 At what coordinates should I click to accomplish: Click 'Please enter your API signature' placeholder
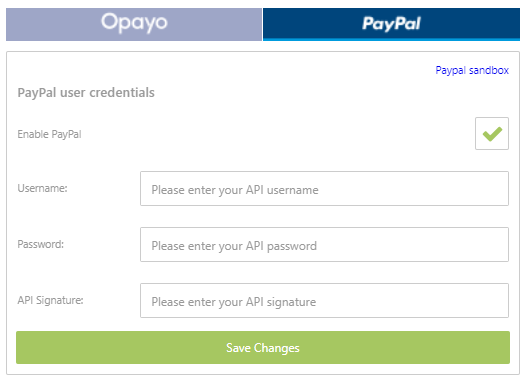click(234, 302)
